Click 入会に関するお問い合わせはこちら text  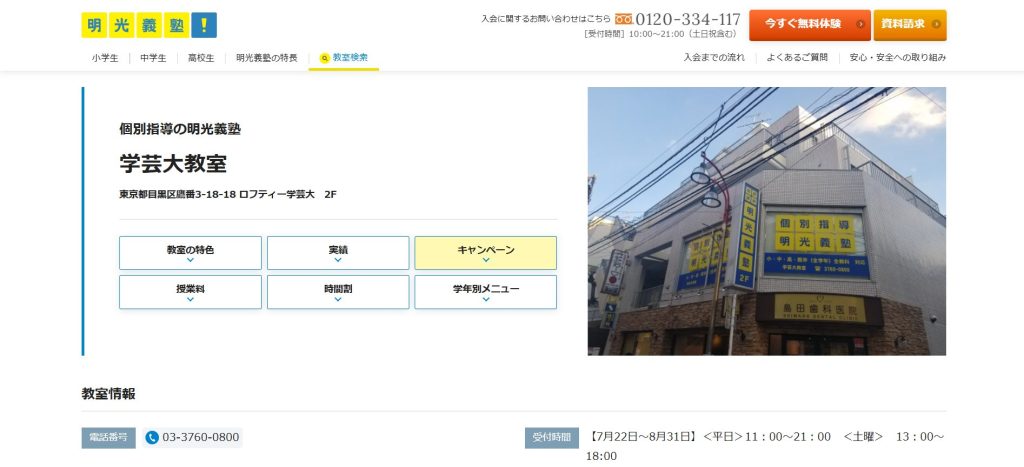coord(546,19)
